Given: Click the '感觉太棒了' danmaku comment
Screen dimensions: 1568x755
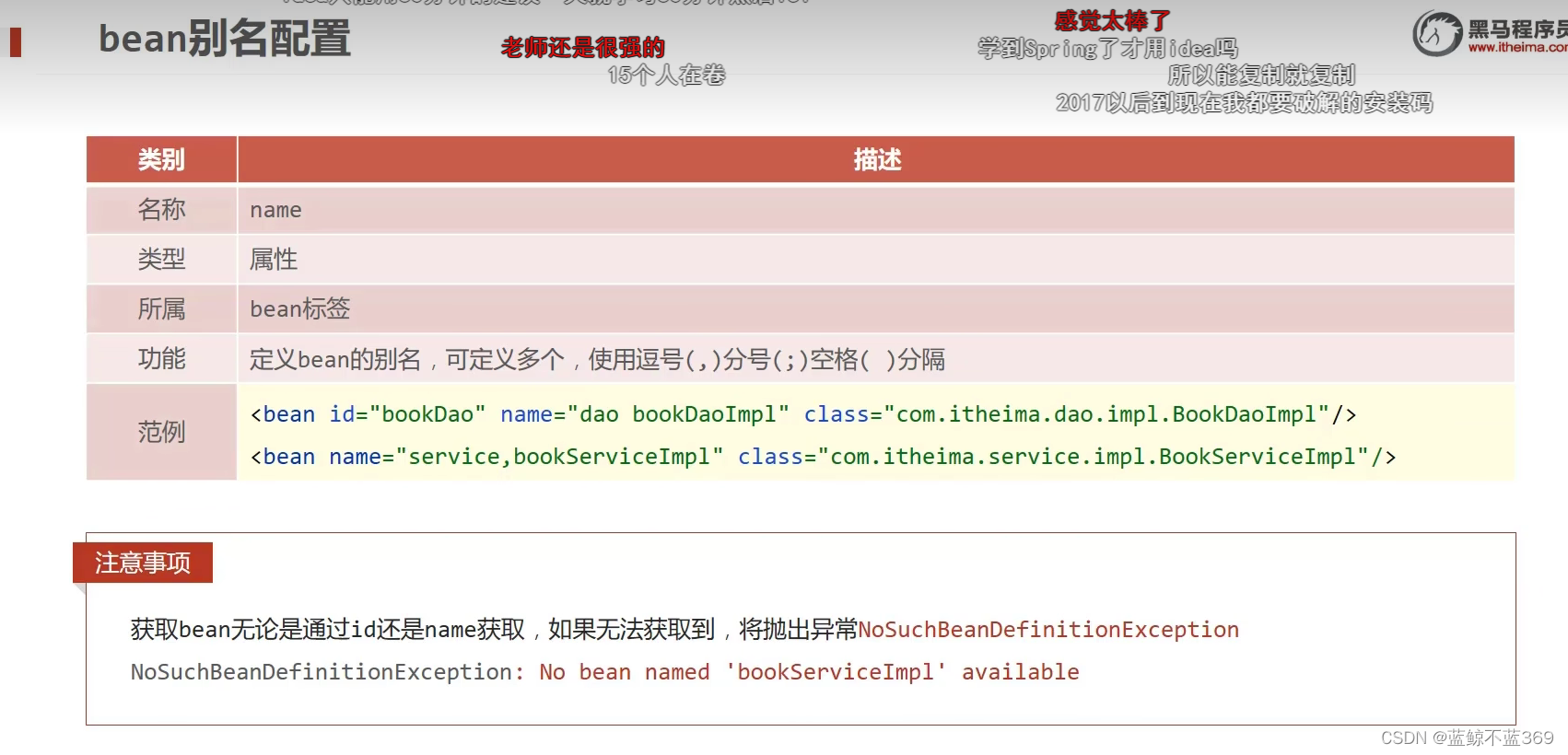Looking at the screenshot, I should pos(1112,20).
